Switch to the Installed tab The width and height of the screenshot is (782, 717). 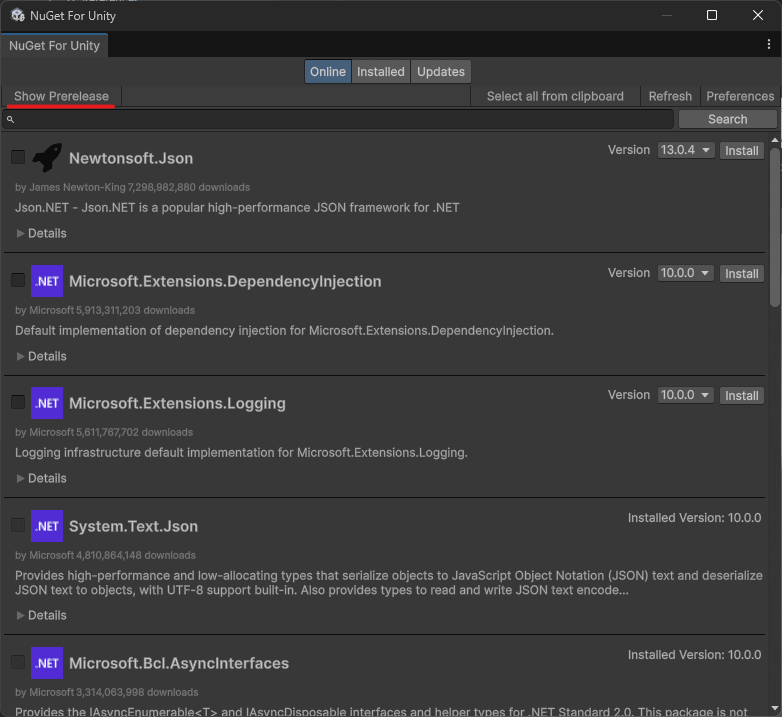pyautogui.click(x=381, y=72)
